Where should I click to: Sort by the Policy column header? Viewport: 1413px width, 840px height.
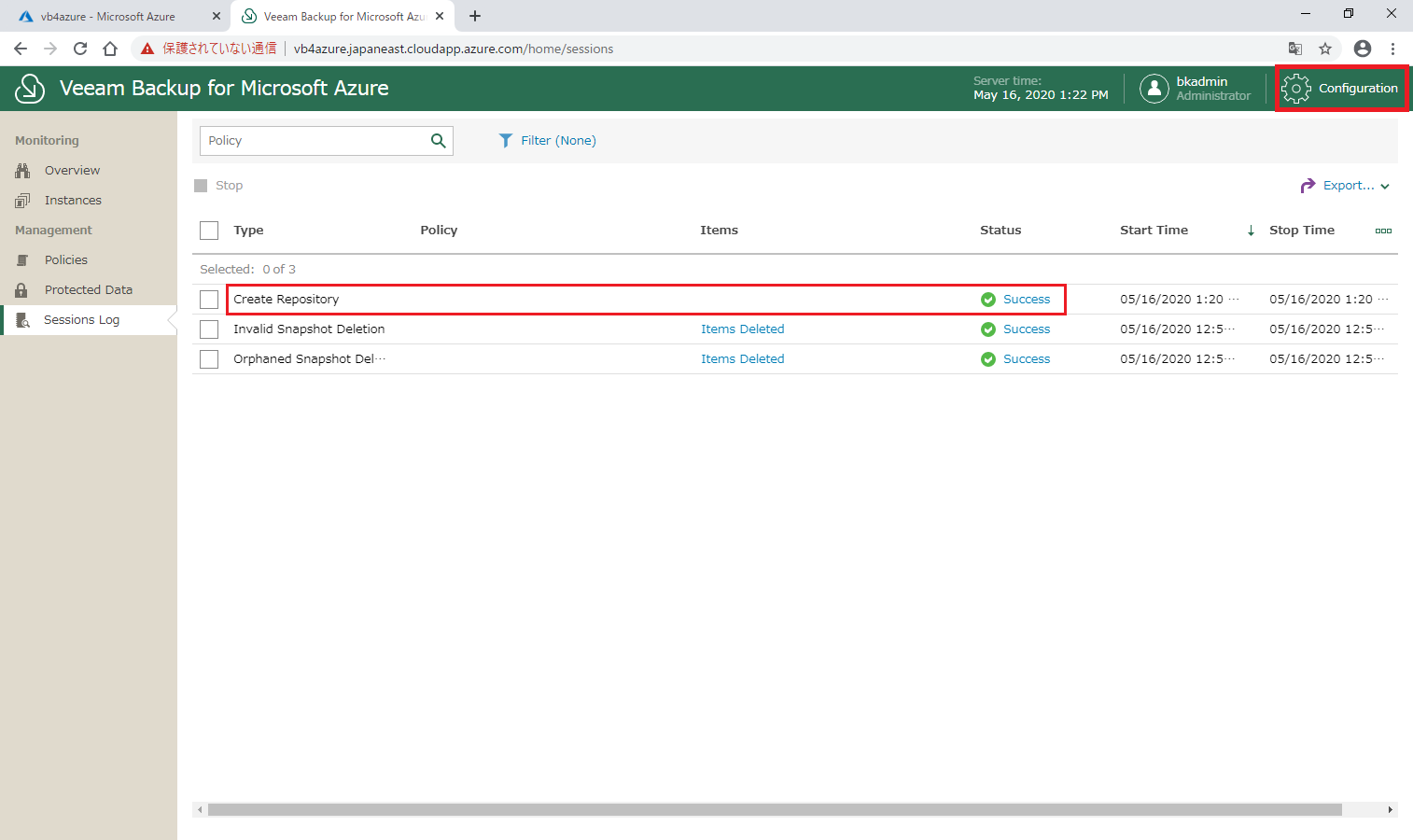[439, 231]
